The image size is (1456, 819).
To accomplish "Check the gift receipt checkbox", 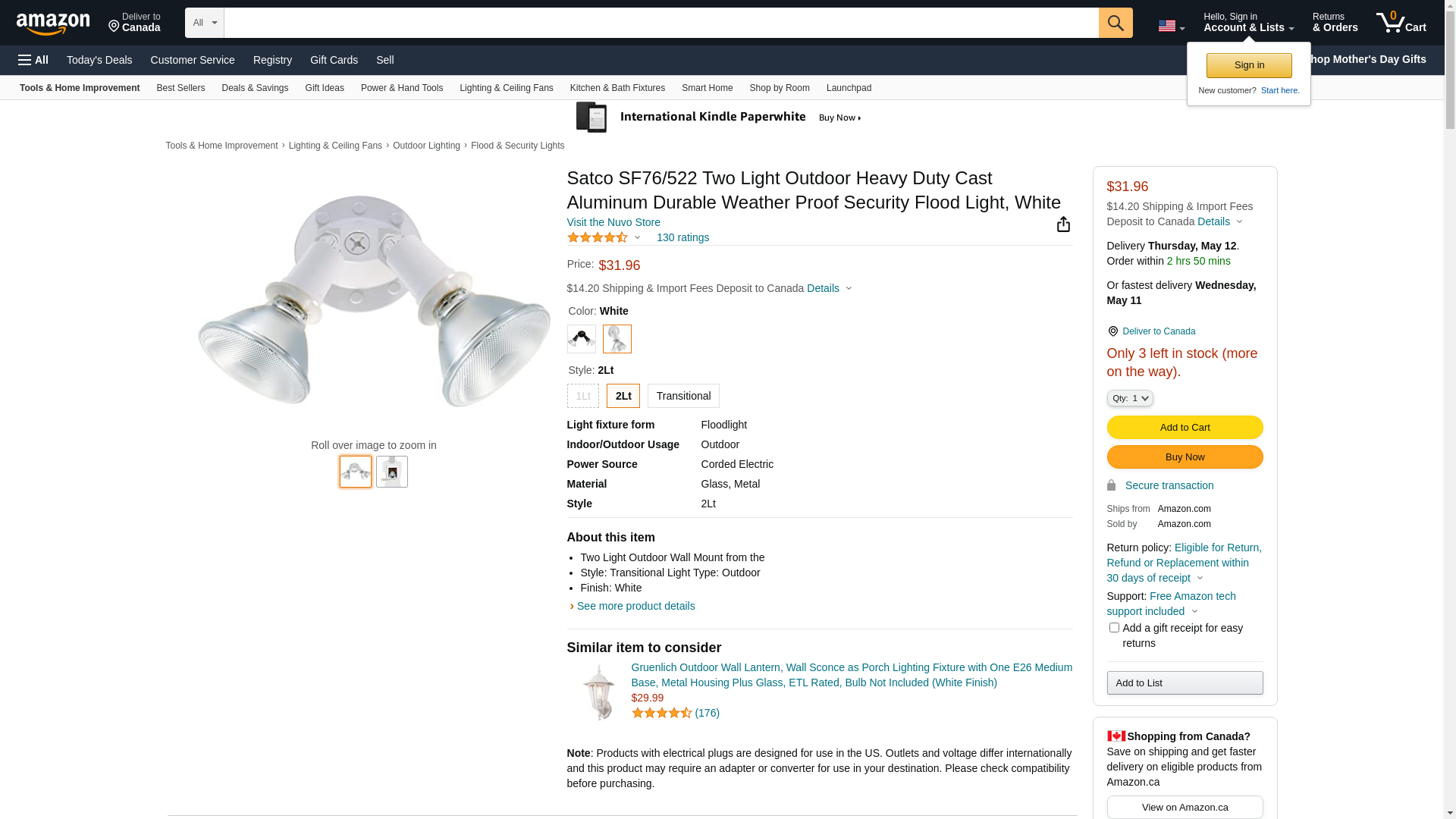I will [1114, 628].
